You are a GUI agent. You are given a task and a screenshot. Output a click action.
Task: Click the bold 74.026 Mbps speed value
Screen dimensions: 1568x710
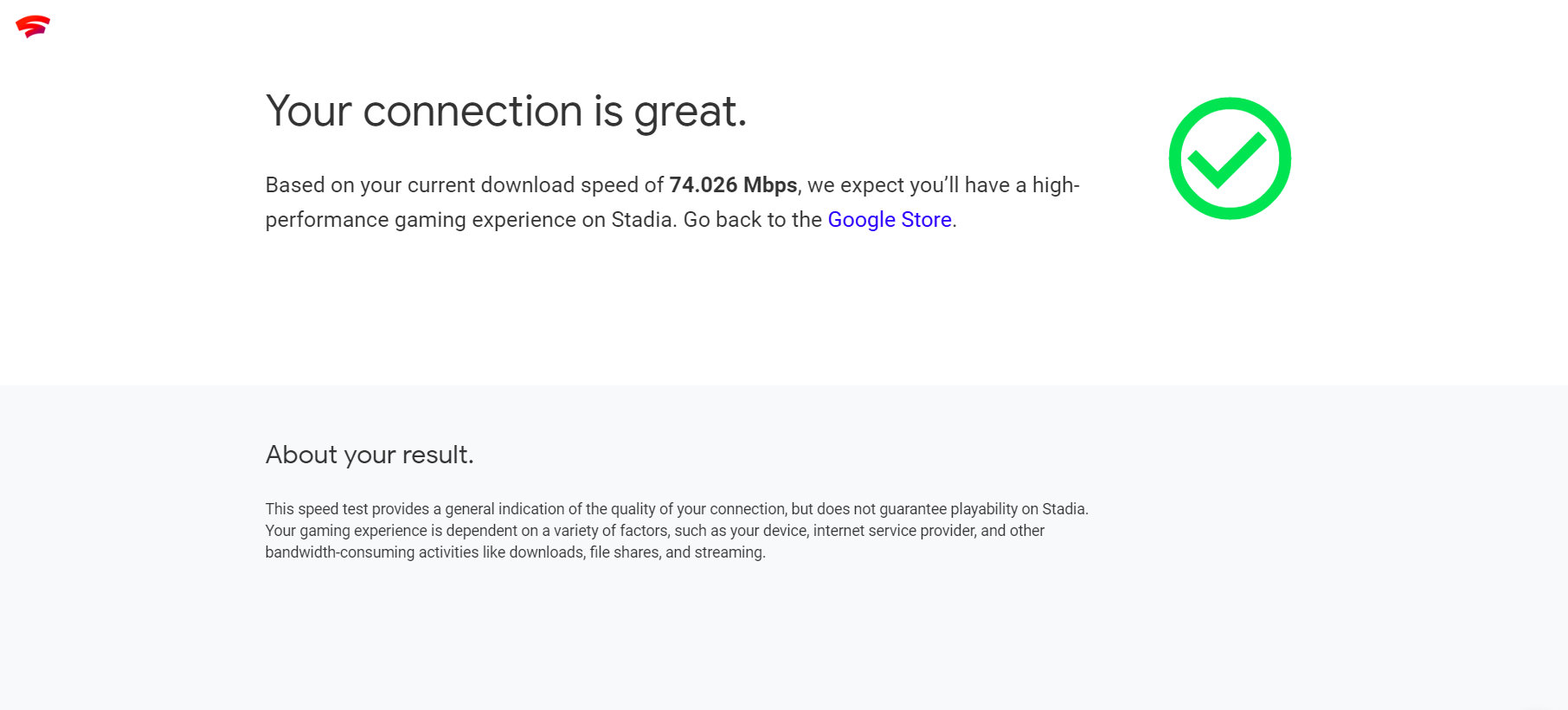pyautogui.click(x=733, y=185)
